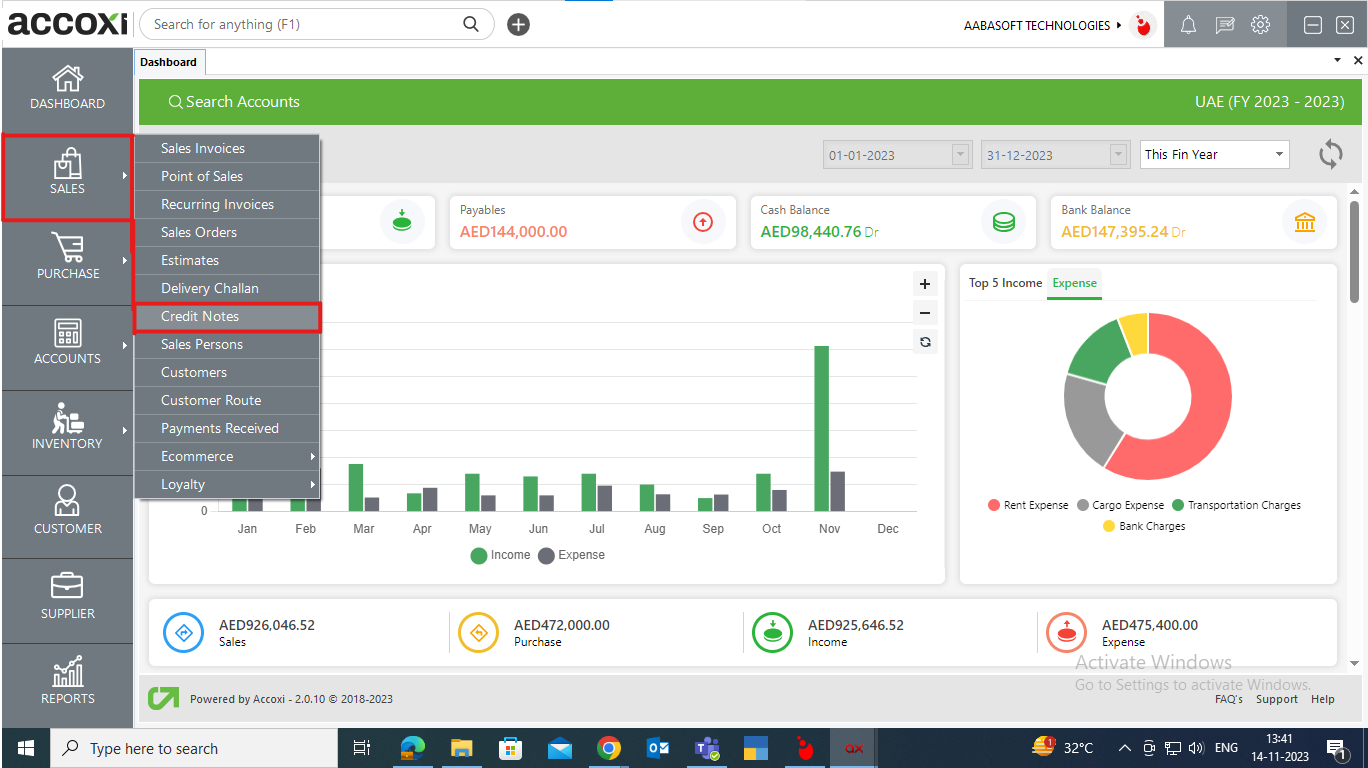
Task: Open the FAQ's link in footer
Action: pyautogui.click(x=1228, y=699)
